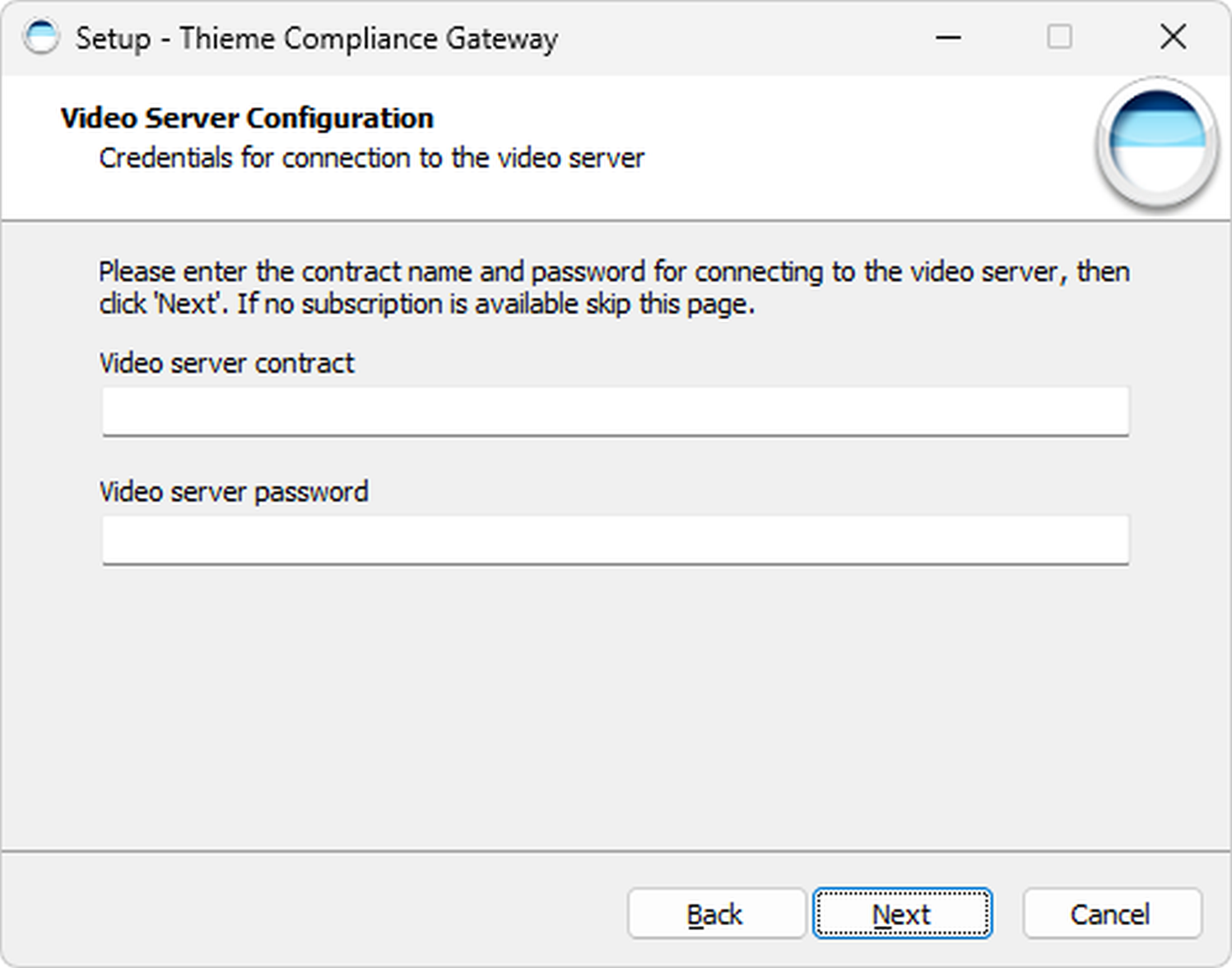This screenshot has height=968, width=1232.
Task: Click the blue wizard logo in header
Action: [1156, 142]
